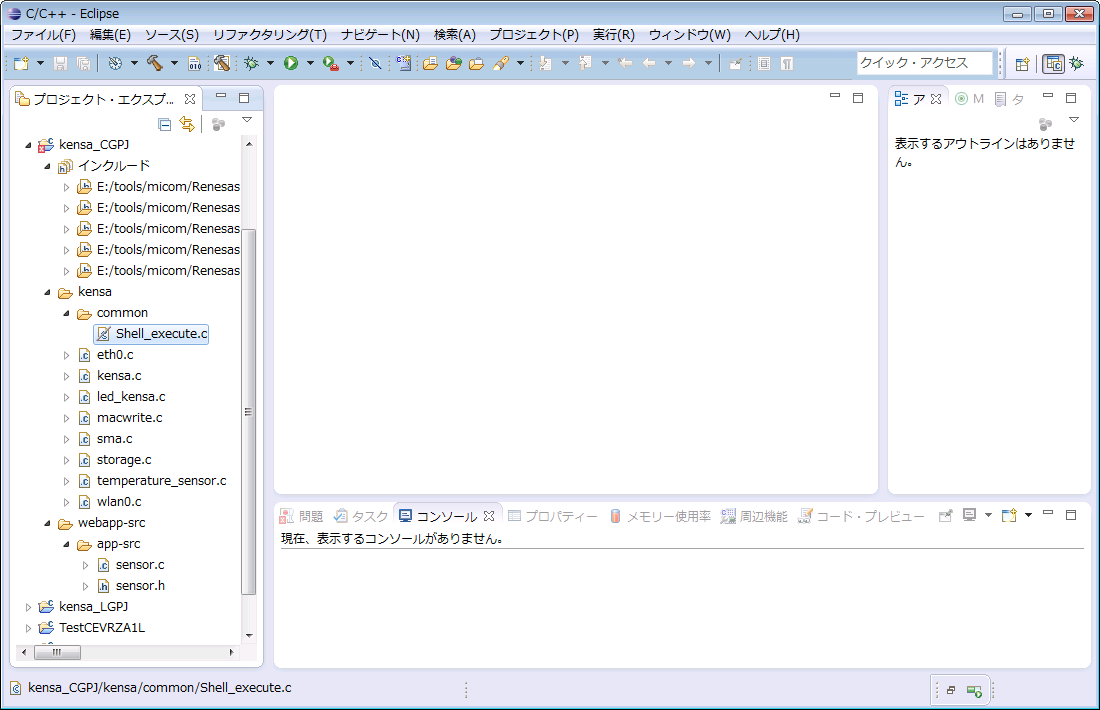The image size is (1100, 710).
Task: Click the Project Explorer vertical scrollbar thumb
Action: coord(248,412)
